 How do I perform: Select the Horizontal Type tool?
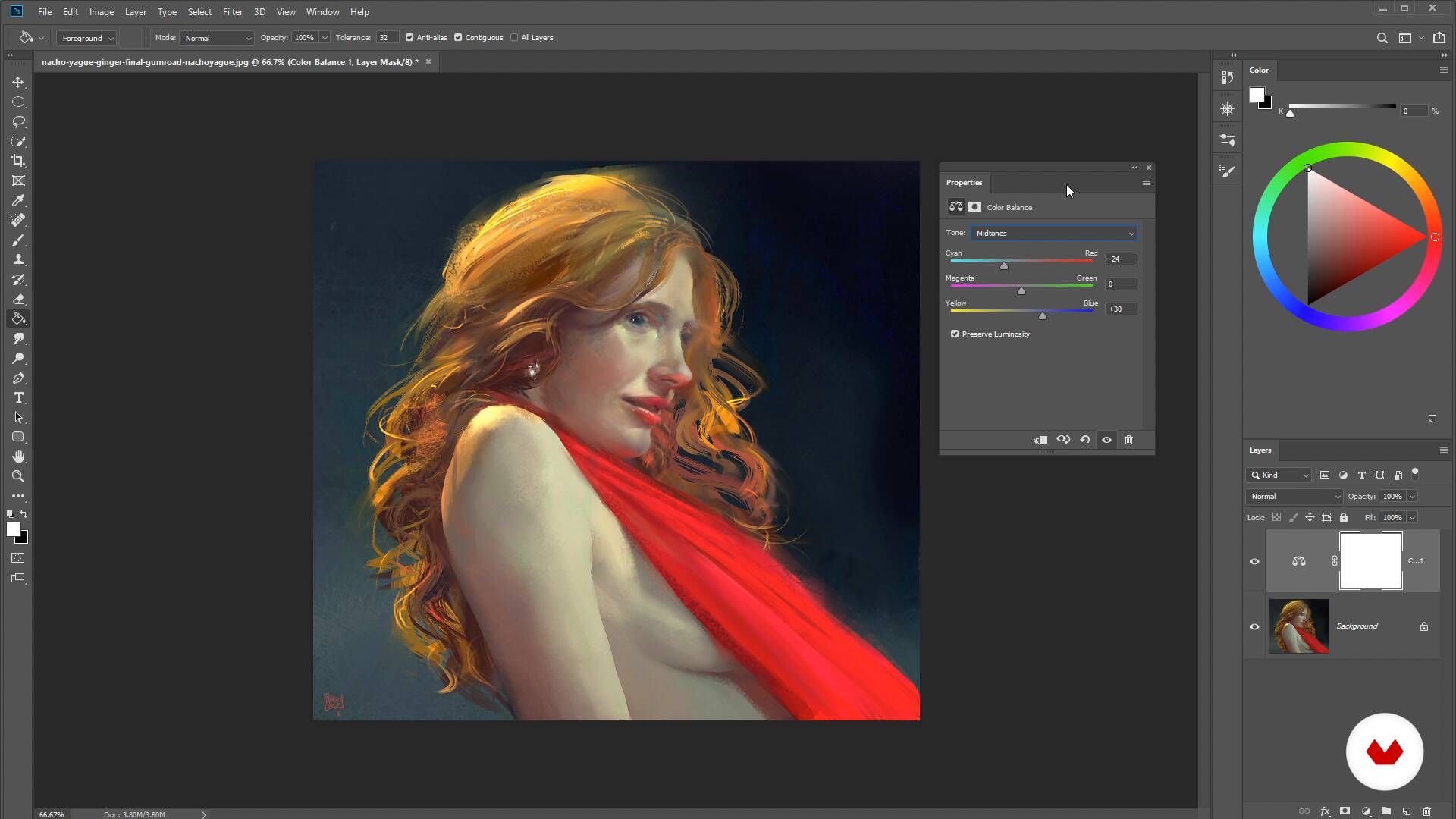tap(18, 397)
